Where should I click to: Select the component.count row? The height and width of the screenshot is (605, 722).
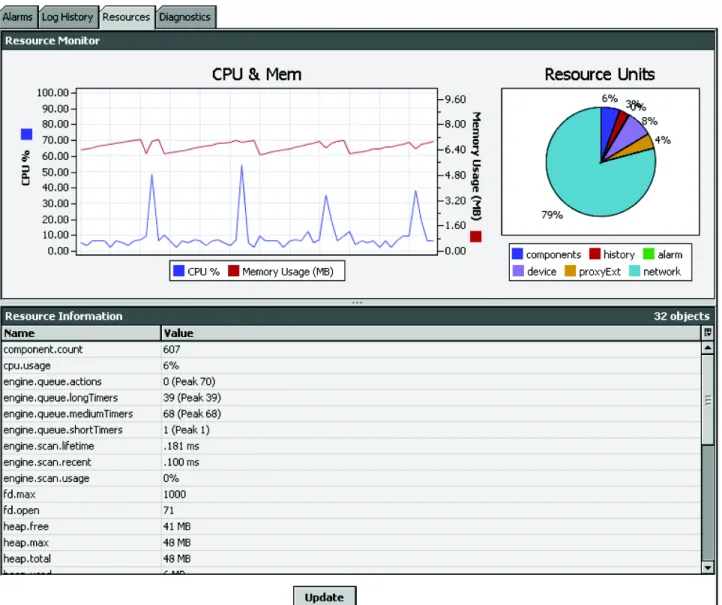(x=352, y=349)
